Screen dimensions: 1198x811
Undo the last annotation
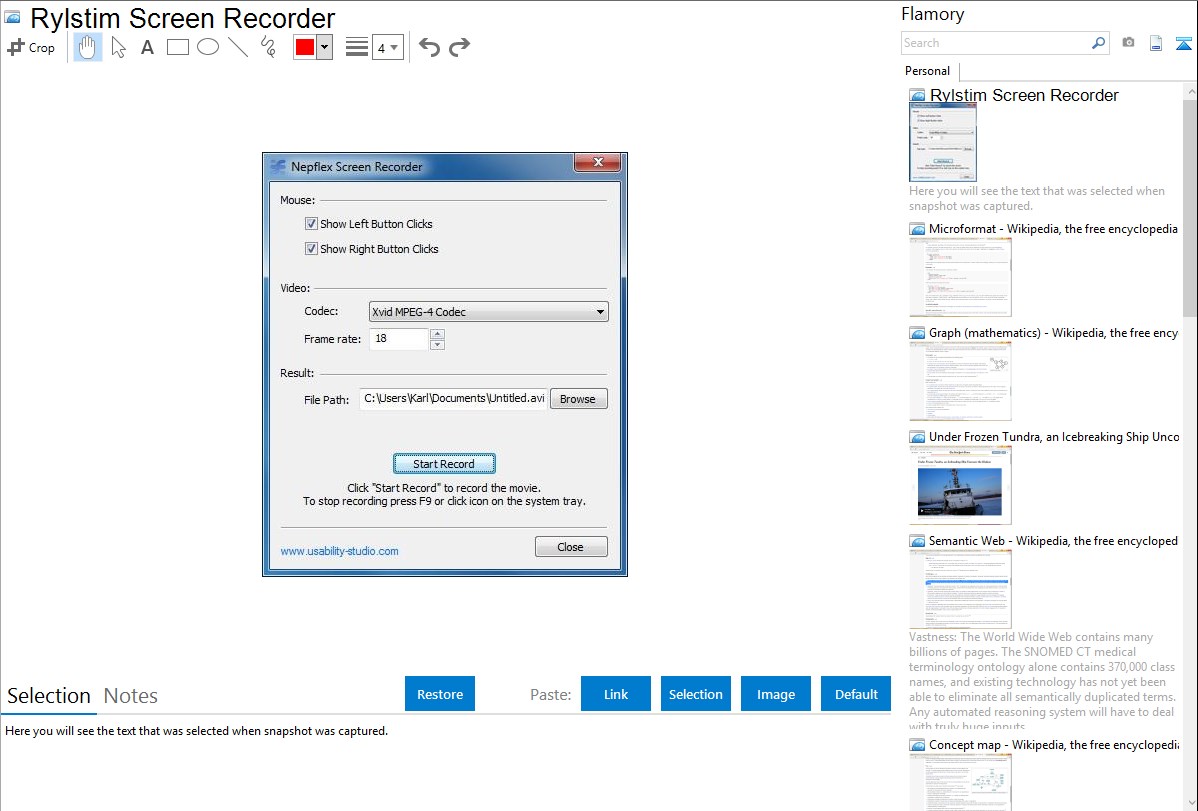(x=429, y=47)
